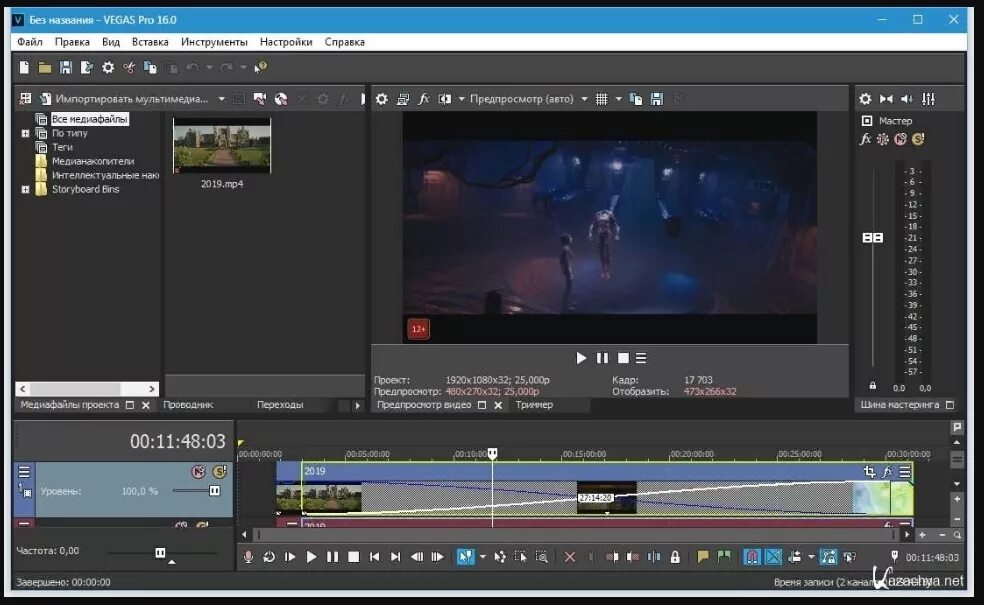Open project properties gear in main toolbar
Screen dimensions: 984x605
(108, 67)
